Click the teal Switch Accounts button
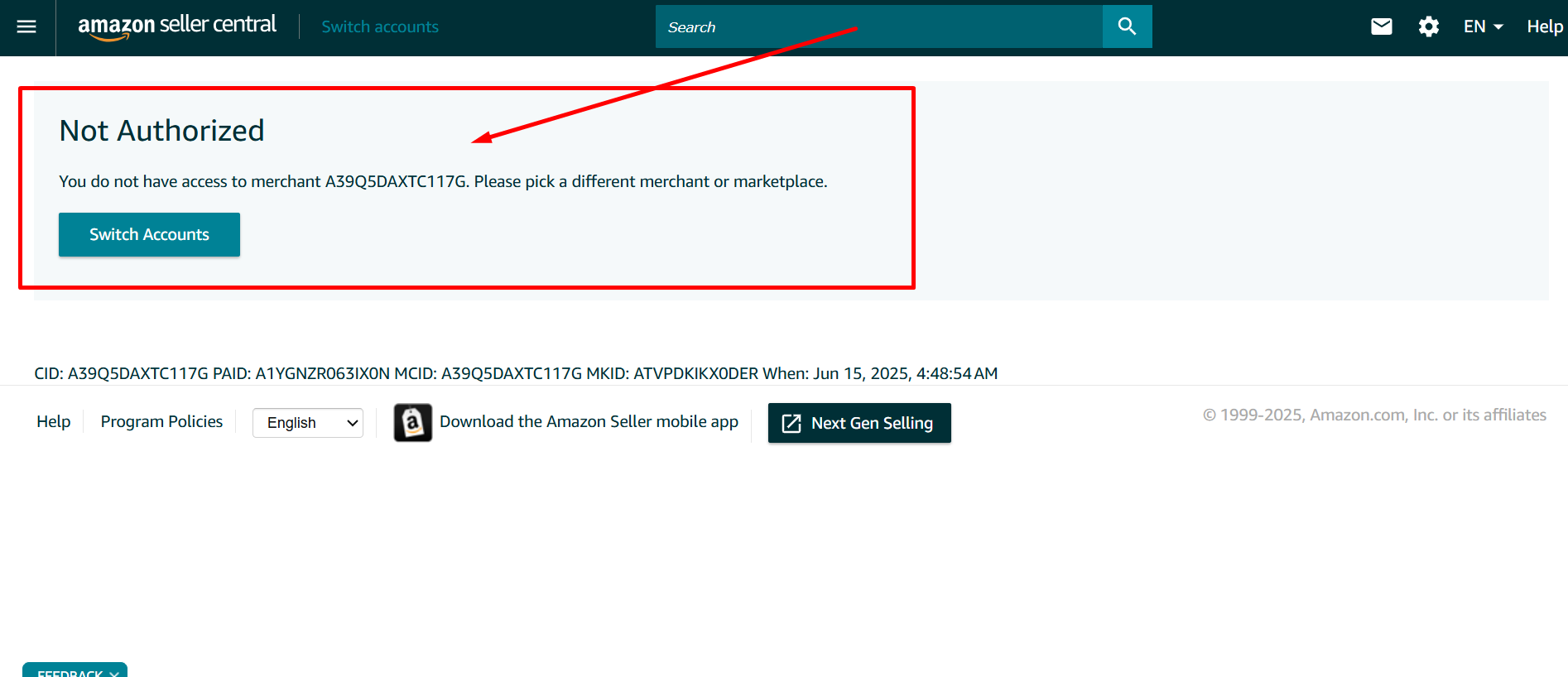Screen dimensions: 1568x677 tap(149, 234)
